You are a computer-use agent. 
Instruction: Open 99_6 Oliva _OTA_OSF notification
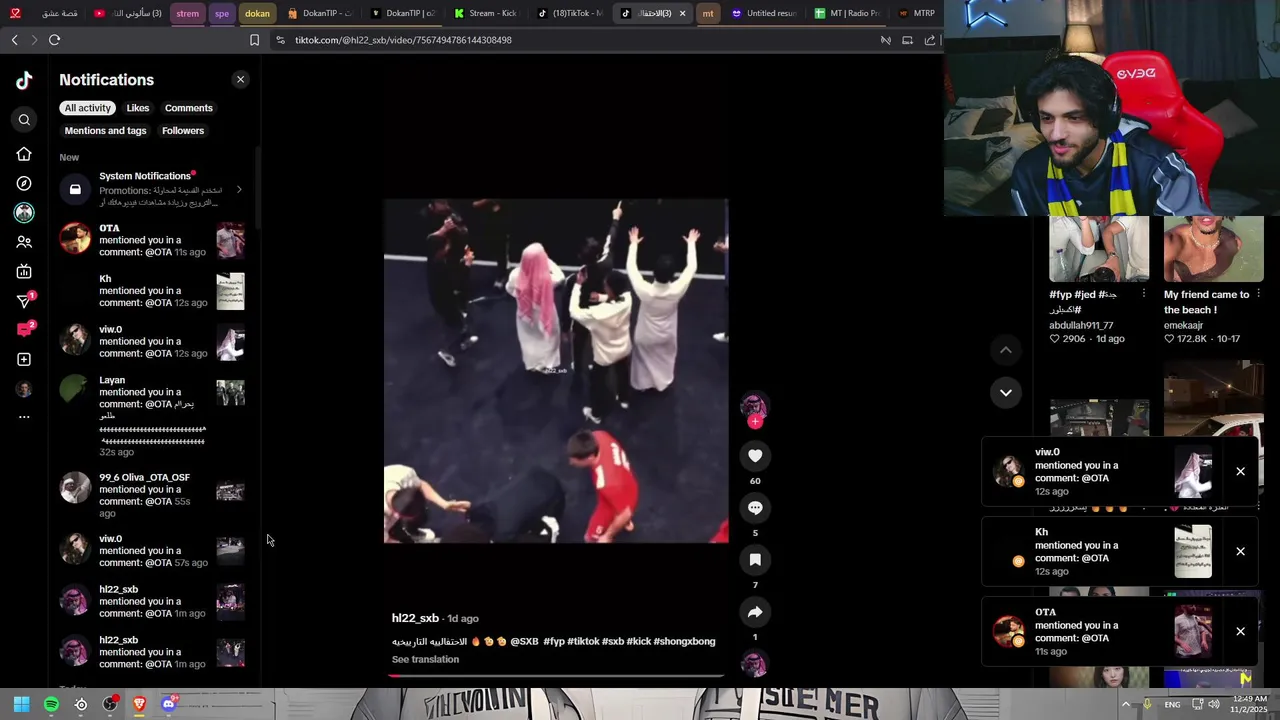click(153, 495)
